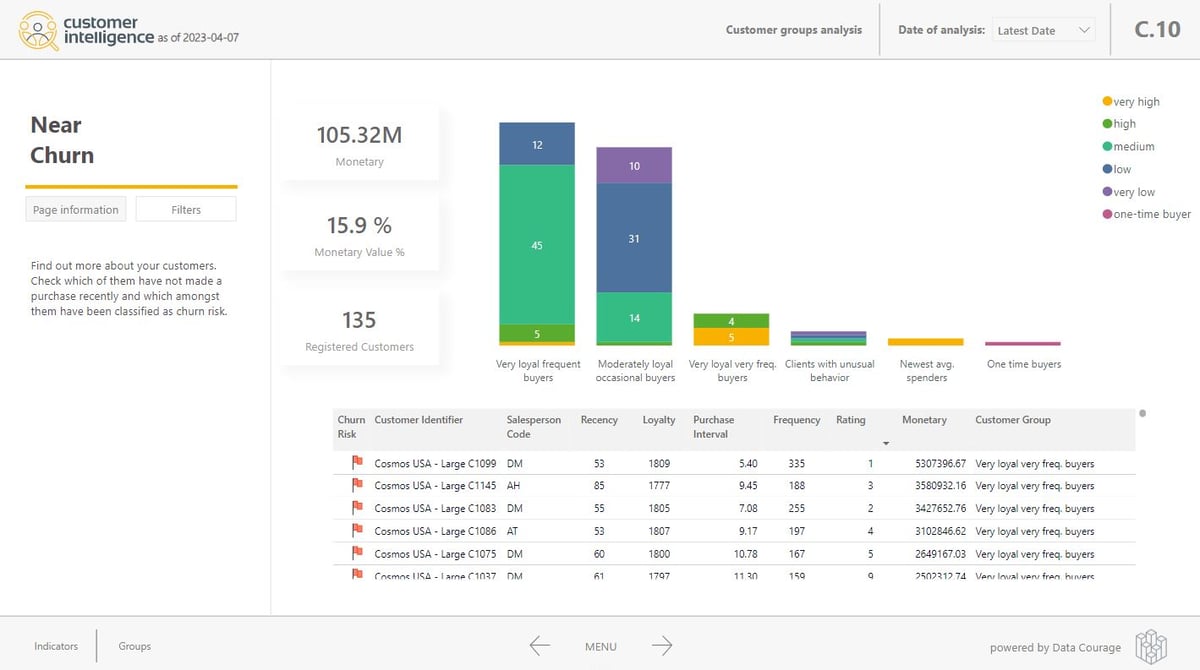Click the MENU button
The image size is (1200, 670).
pos(600,647)
